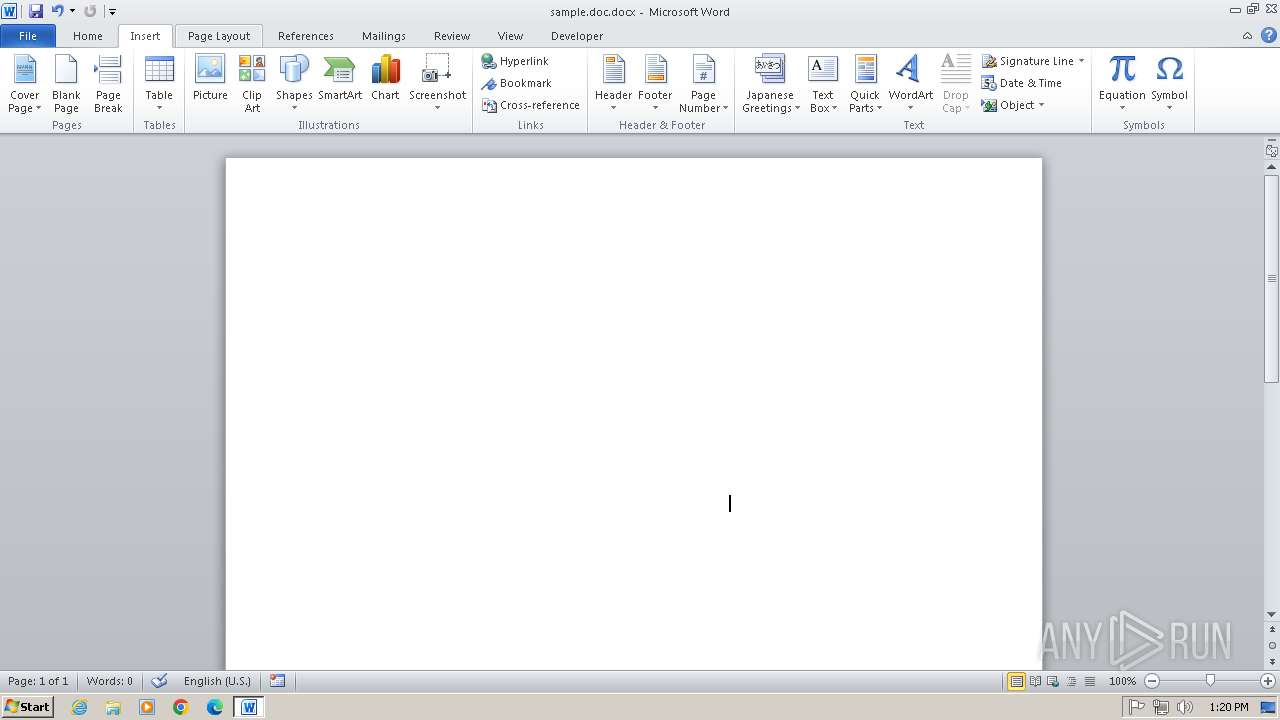Zoom out with the minus button

(1152, 681)
